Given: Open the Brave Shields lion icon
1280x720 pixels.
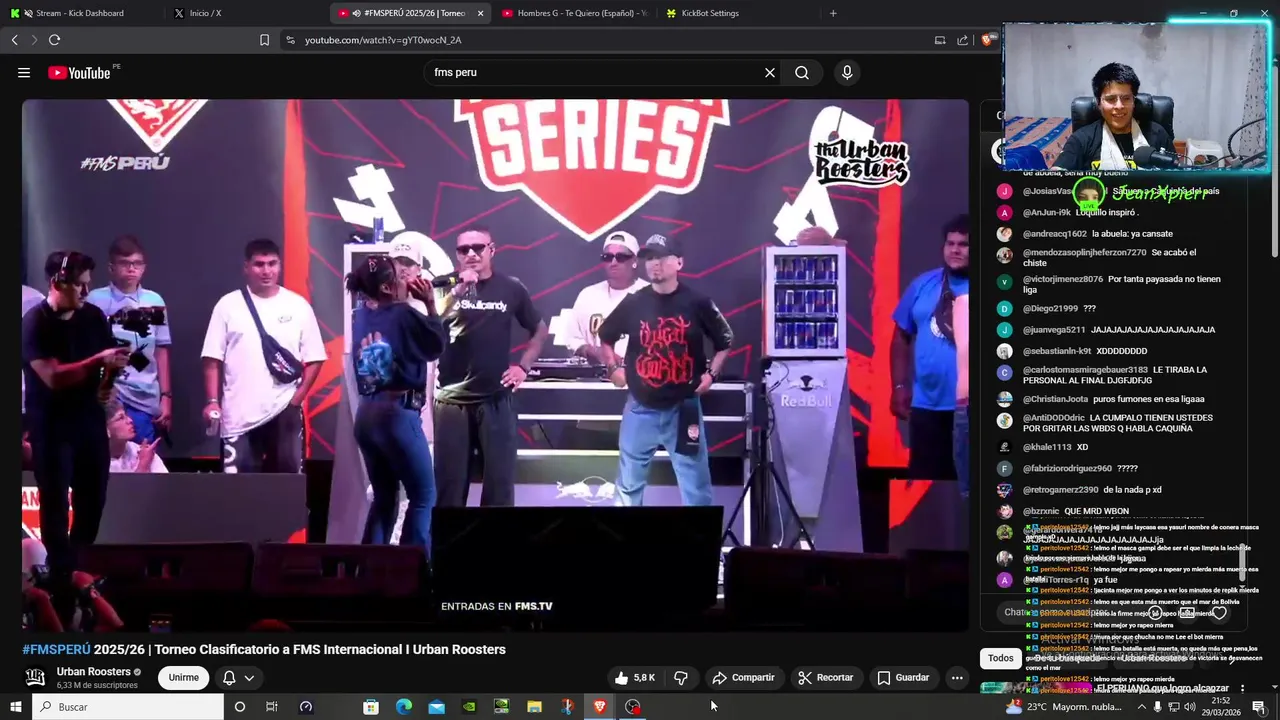Looking at the screenshot, I should 987,40.
